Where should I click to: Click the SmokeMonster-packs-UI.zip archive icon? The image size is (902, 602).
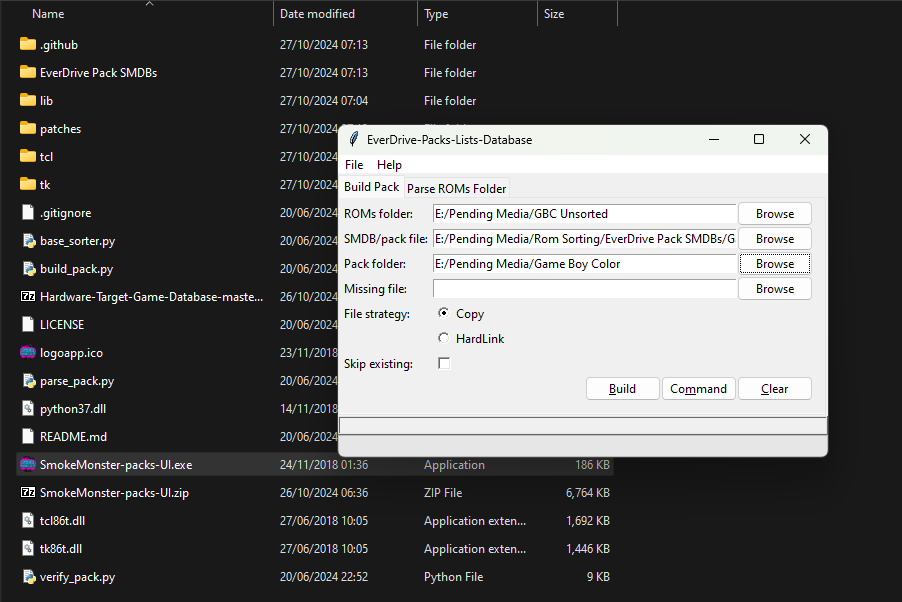coord(28,492)
